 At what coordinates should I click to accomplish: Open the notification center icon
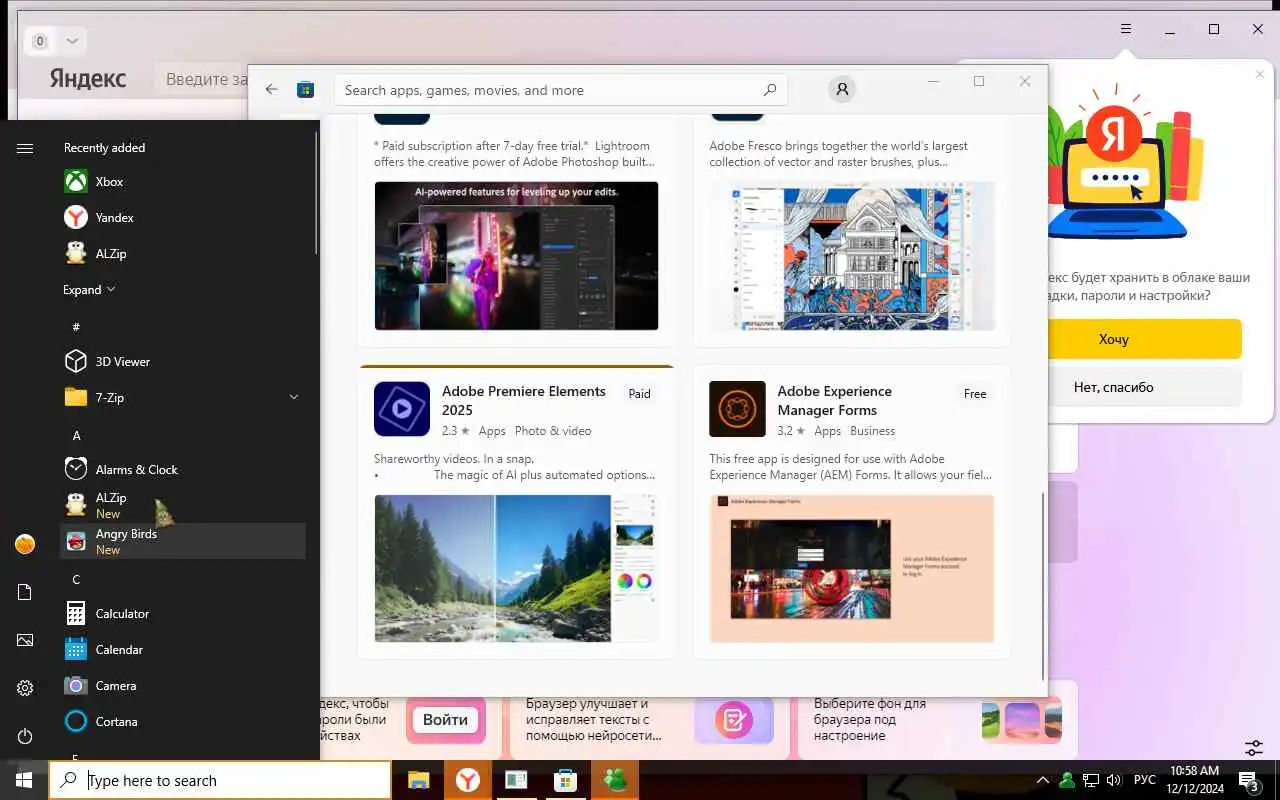point(1249,780)
